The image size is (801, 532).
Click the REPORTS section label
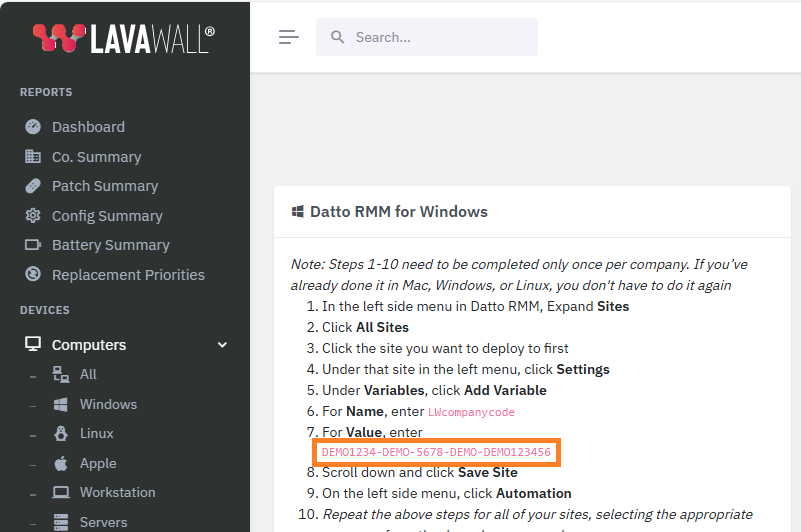pyautogui.click(x=46, y=92)
